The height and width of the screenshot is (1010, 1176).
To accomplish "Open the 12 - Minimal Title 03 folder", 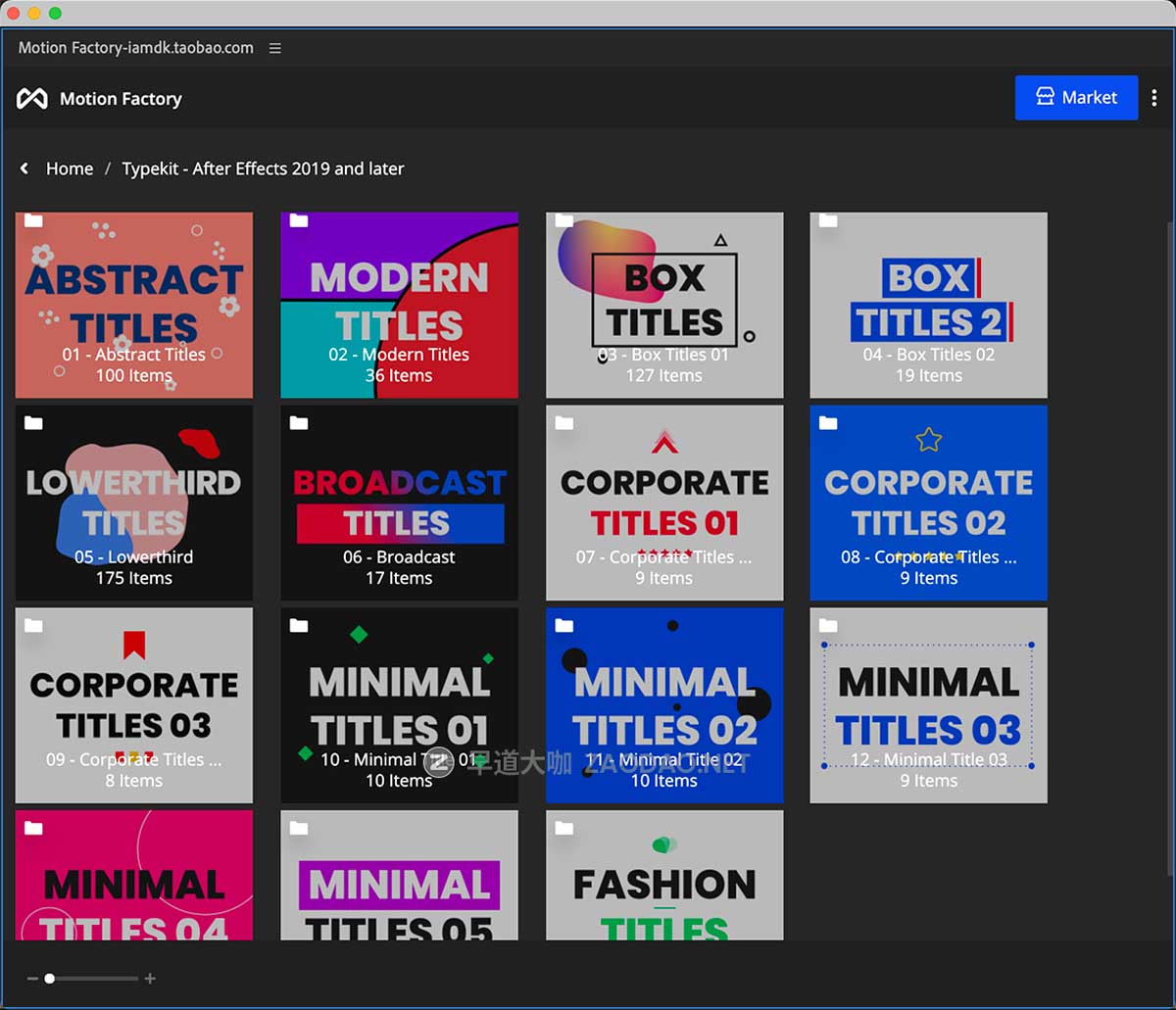I will (x=929, y=705).
